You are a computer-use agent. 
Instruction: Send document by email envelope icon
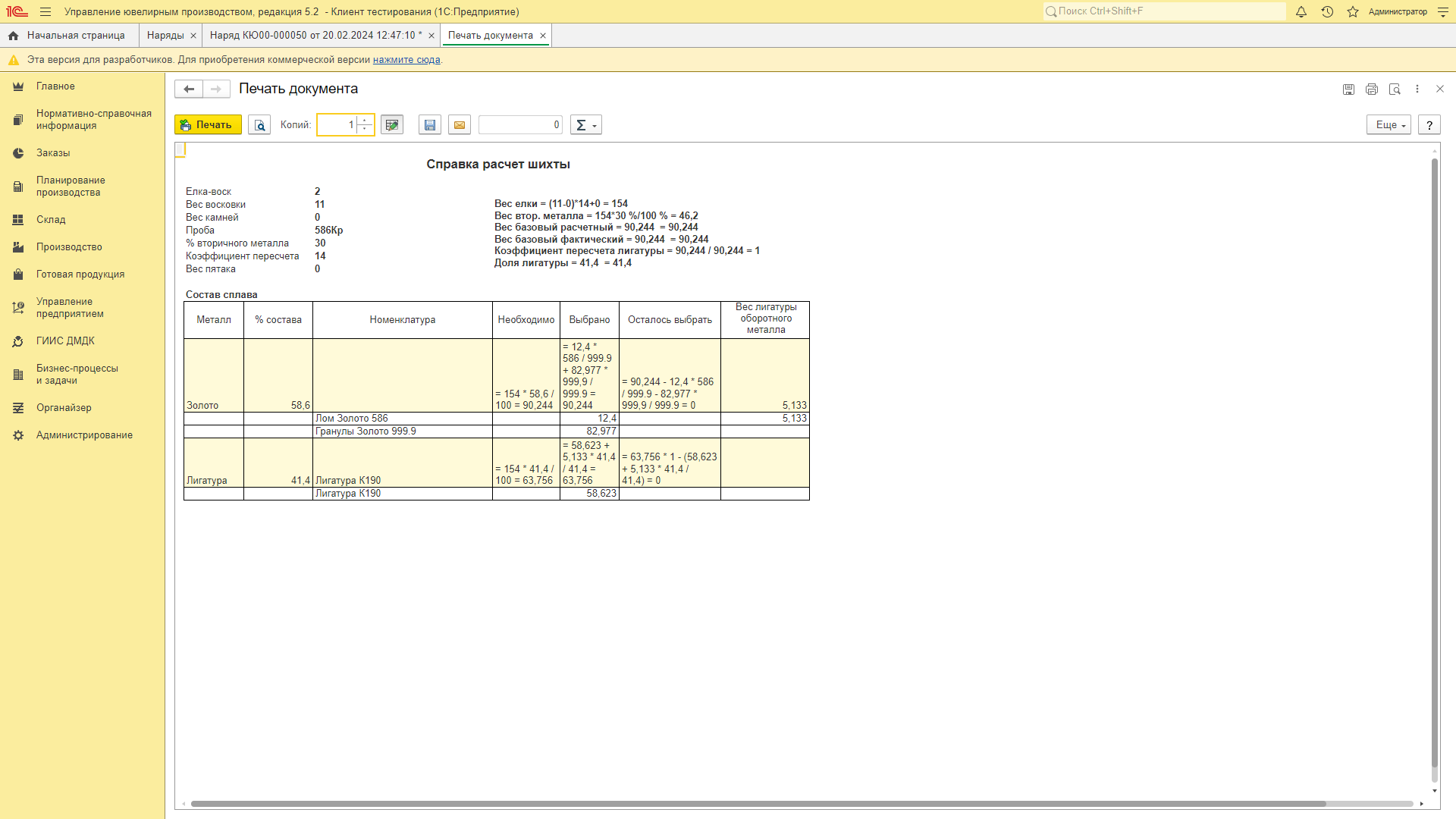pyautogui.click(x=460, y=125)
